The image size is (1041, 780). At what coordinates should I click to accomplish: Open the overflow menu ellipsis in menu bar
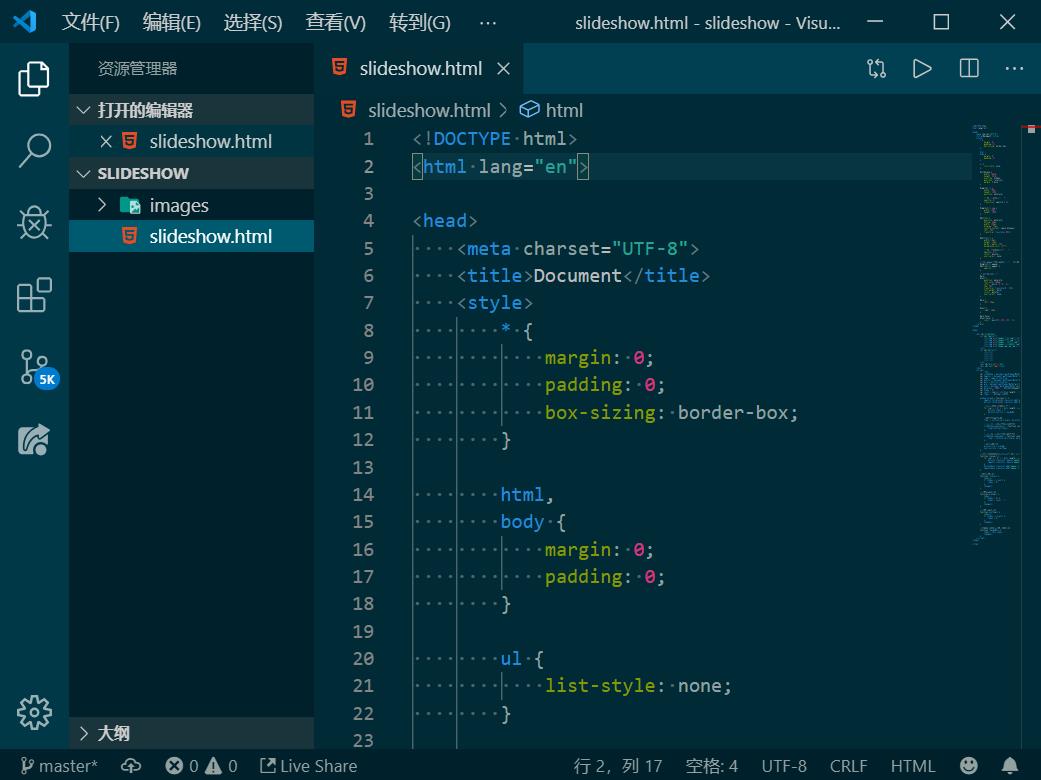(488, 23)
